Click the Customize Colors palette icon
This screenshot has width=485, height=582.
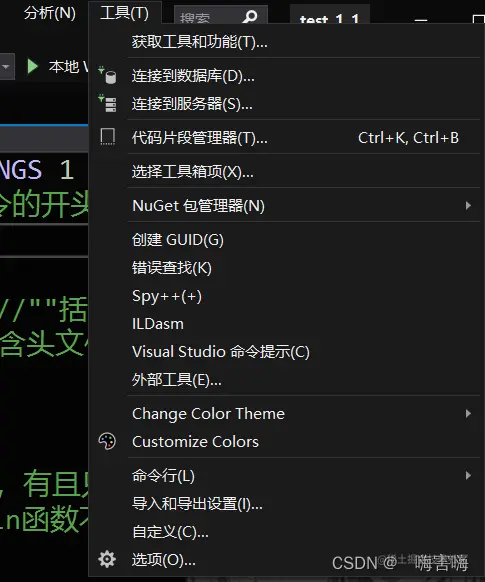[x=107, y=441]
